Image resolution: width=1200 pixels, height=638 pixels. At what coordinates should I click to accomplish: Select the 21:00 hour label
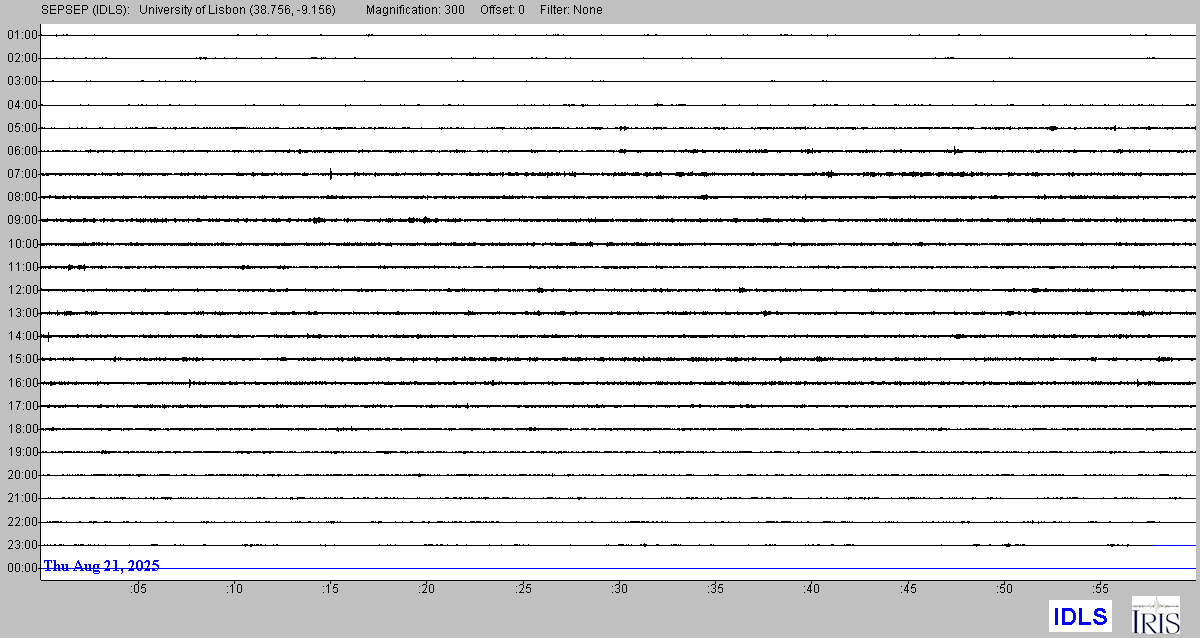[x=22, y=498]
